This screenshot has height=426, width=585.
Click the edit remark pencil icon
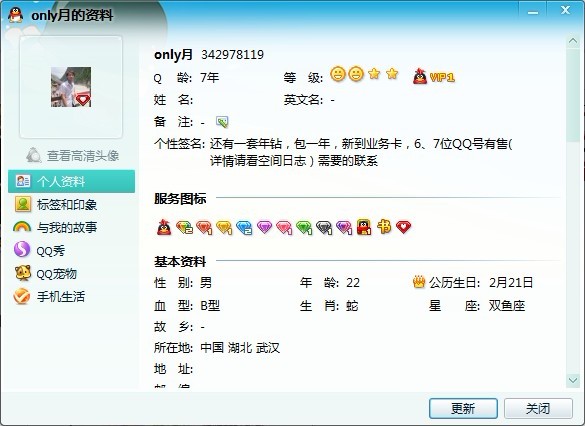[x=222, y=122]
